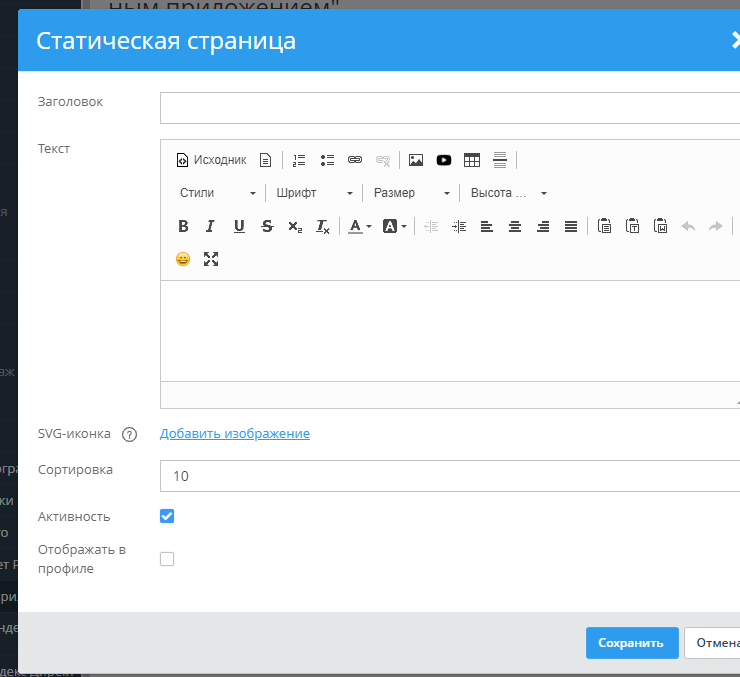740x677 pixels.
Task: Open the Размер size dropdown
Action: [x=412, y=193]
